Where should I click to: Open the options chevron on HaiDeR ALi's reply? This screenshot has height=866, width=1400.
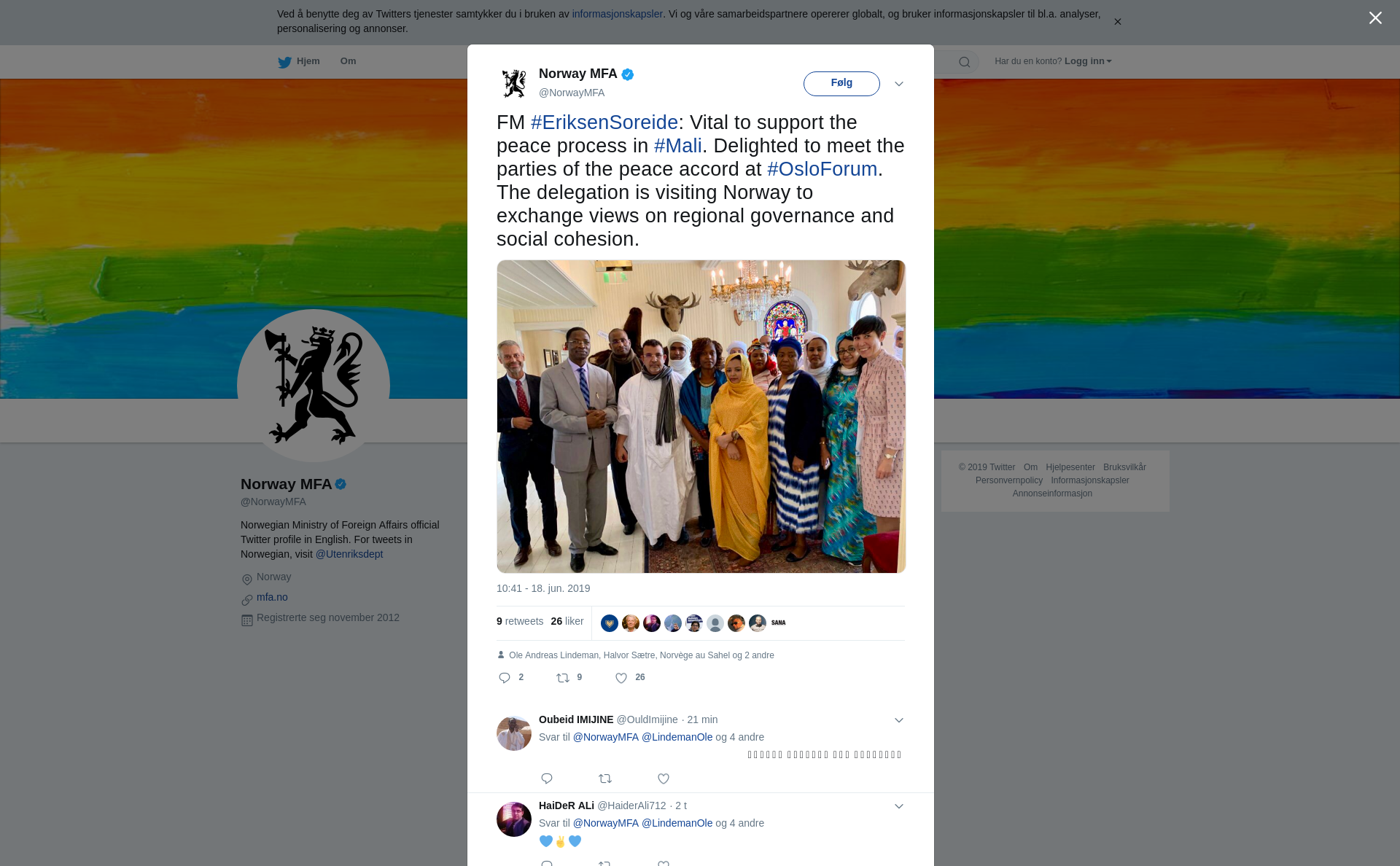coord(899,806)
